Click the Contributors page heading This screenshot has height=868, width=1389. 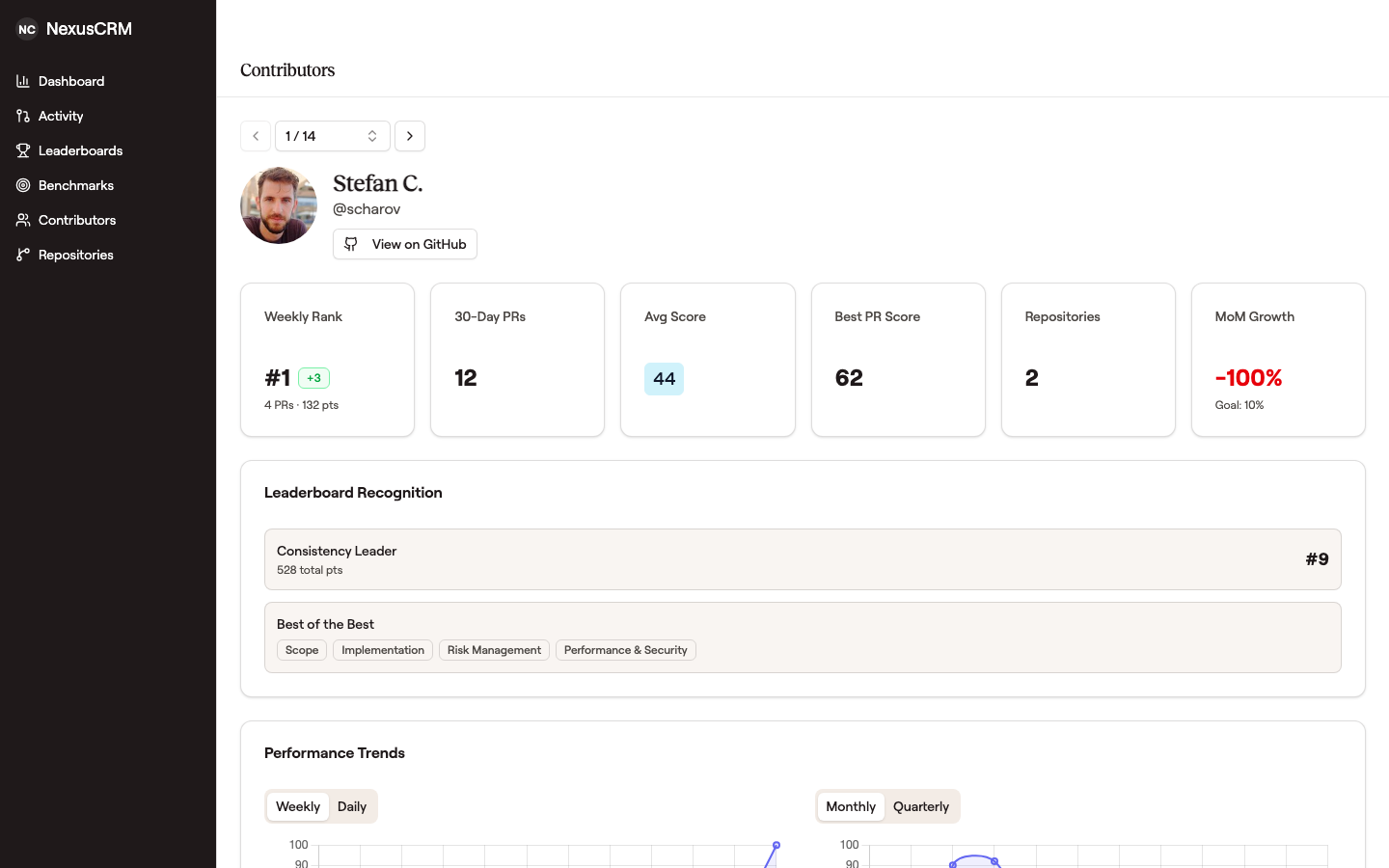pos(287,70)
